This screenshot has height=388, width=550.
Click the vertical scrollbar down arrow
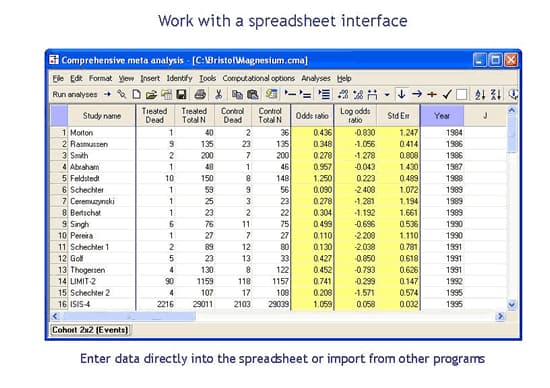(512, 305)
